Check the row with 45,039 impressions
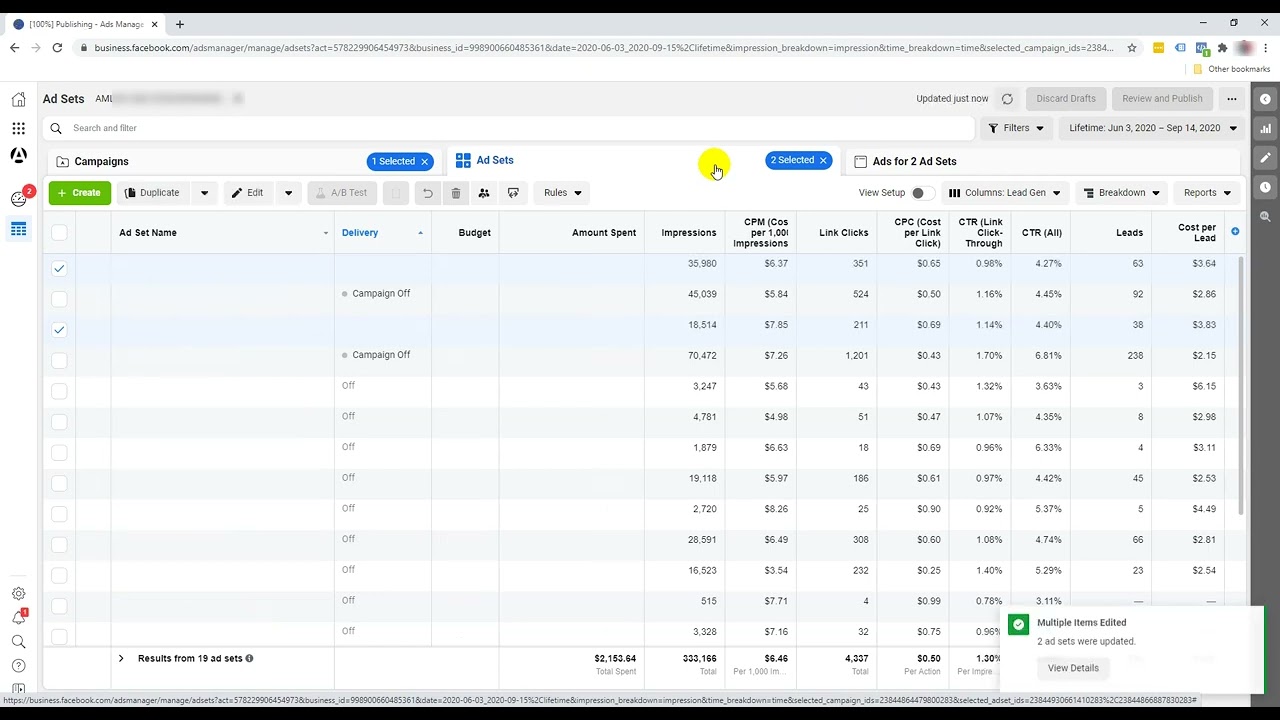1280x720 pixels. coord(59,299)
